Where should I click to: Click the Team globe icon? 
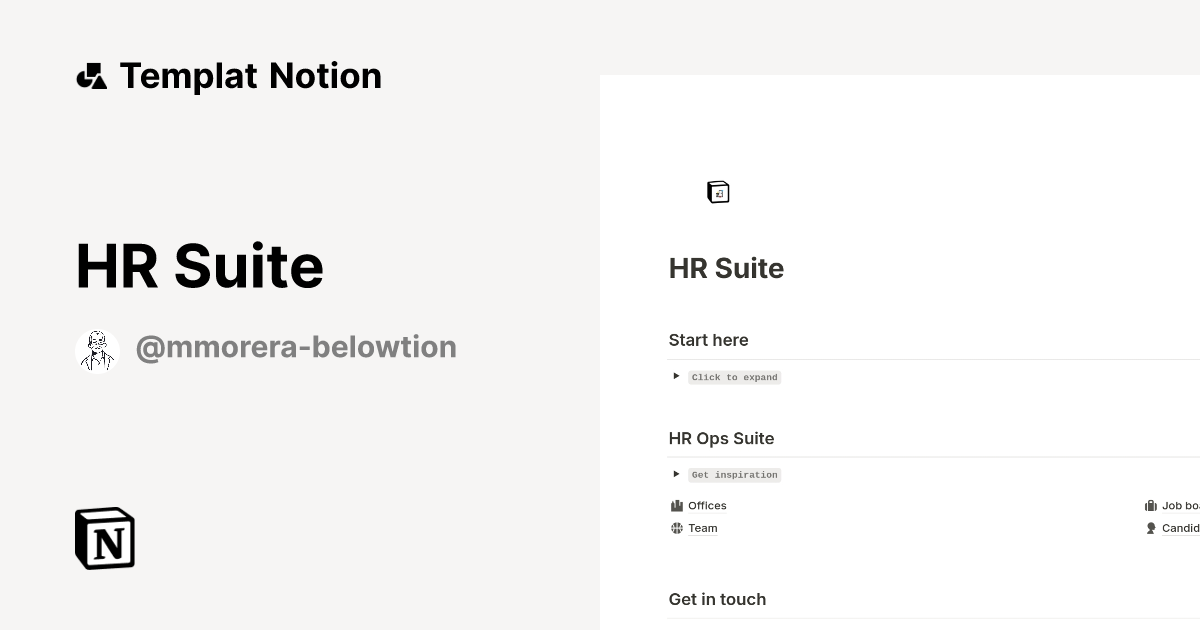pos(677,528)
